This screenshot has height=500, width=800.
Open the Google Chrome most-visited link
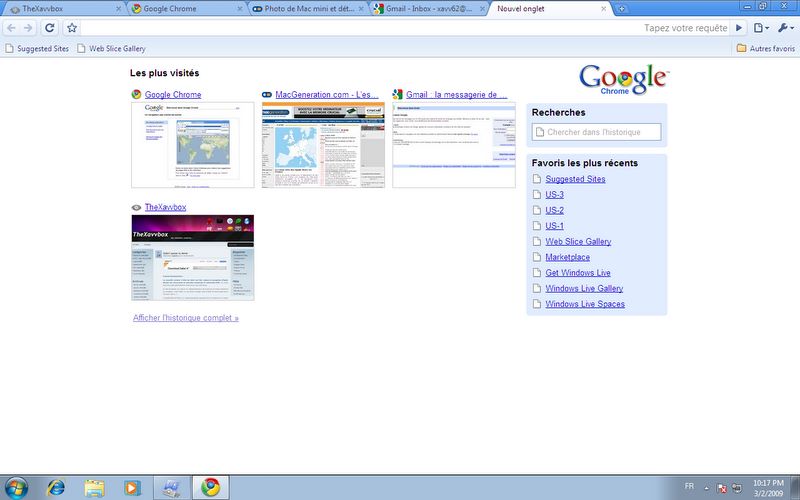click(x=173, y=94)
